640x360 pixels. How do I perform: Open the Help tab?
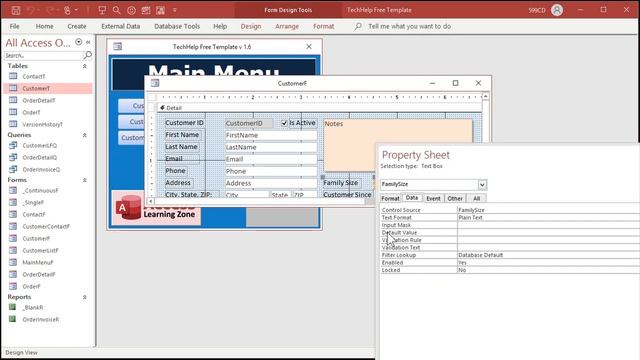pyautogui.click(x=220, y=26)
